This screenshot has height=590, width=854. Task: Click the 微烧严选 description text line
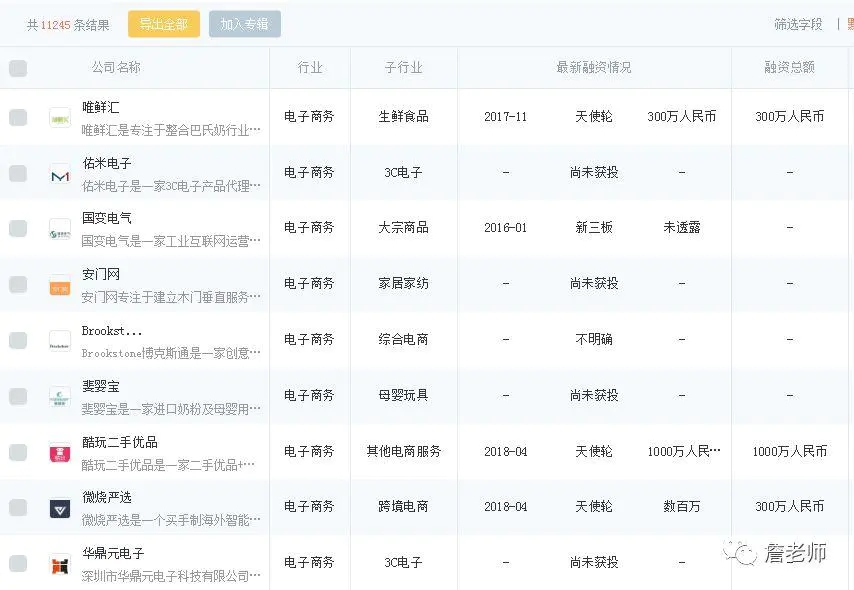coord(171,520)
